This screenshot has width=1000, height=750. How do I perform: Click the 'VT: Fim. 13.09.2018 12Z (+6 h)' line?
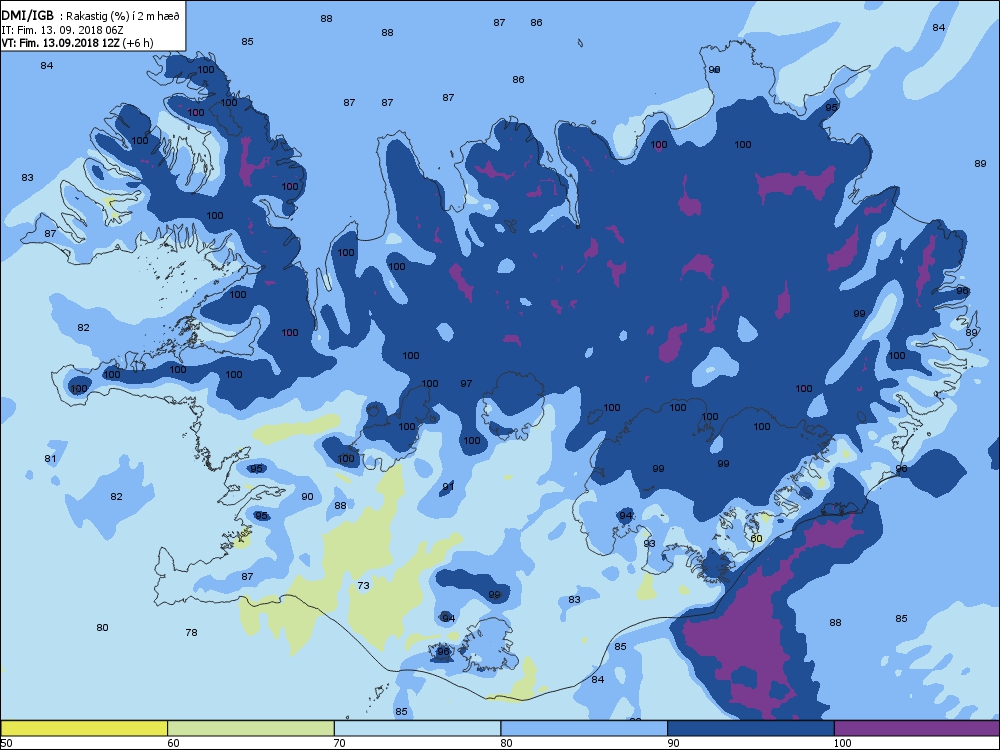point(77,43)
